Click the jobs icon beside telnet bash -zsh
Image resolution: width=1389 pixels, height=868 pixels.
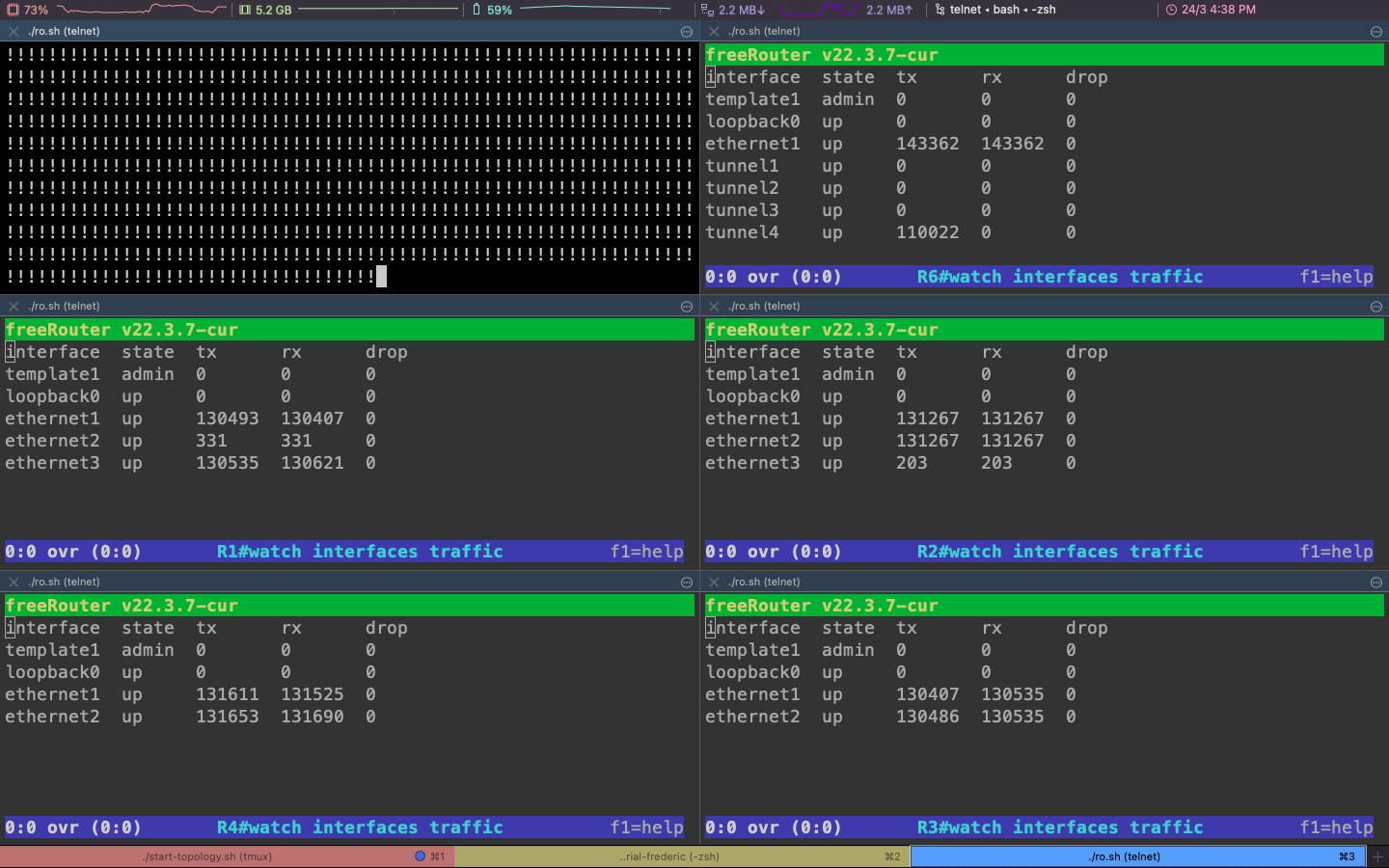pos(940,10)
